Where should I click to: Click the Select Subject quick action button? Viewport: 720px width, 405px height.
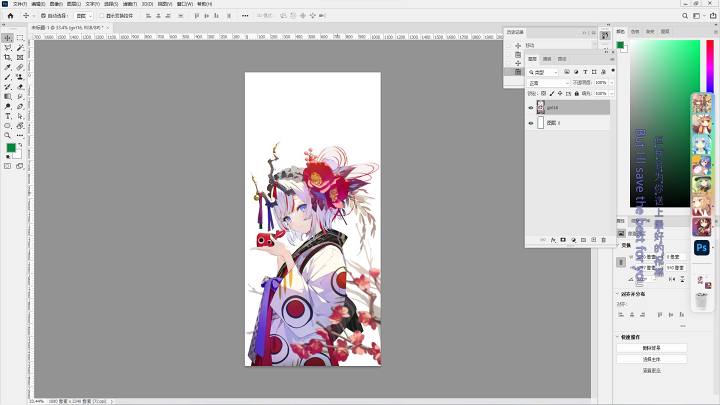pyautogui.click(x=652, y=359)
